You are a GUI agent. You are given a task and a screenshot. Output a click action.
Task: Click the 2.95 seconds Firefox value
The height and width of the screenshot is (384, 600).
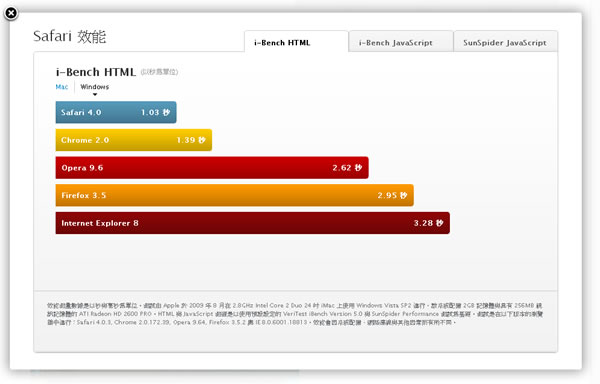(x=392, y=195)
